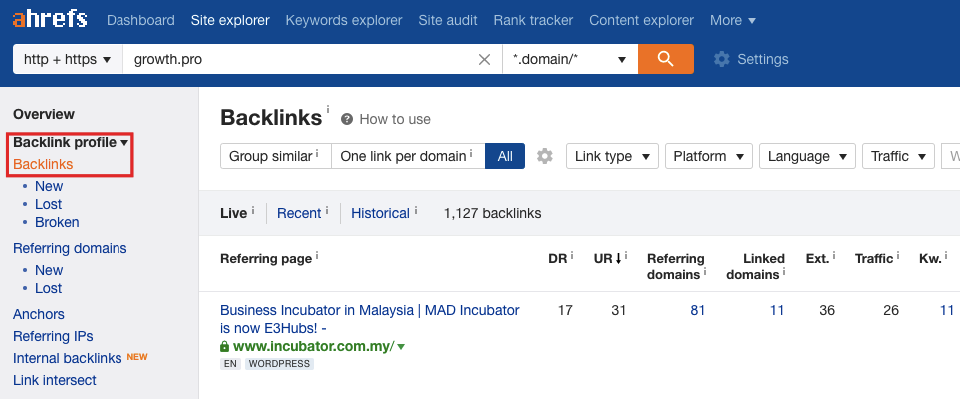960x399 pixels.
Task: Open Link intersect in the sidebar
Action: click(x=55, y=381)
